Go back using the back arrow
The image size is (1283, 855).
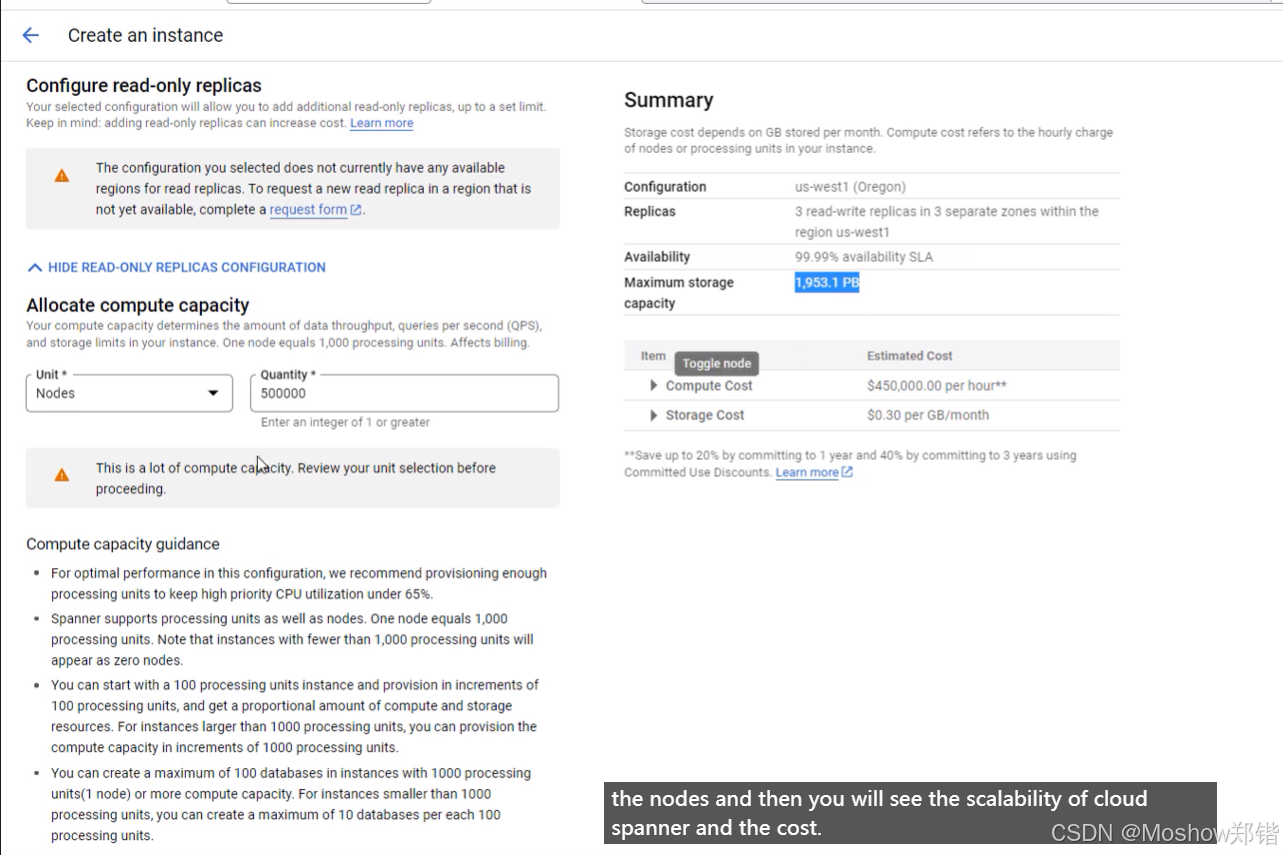click(x=29, y=35)
